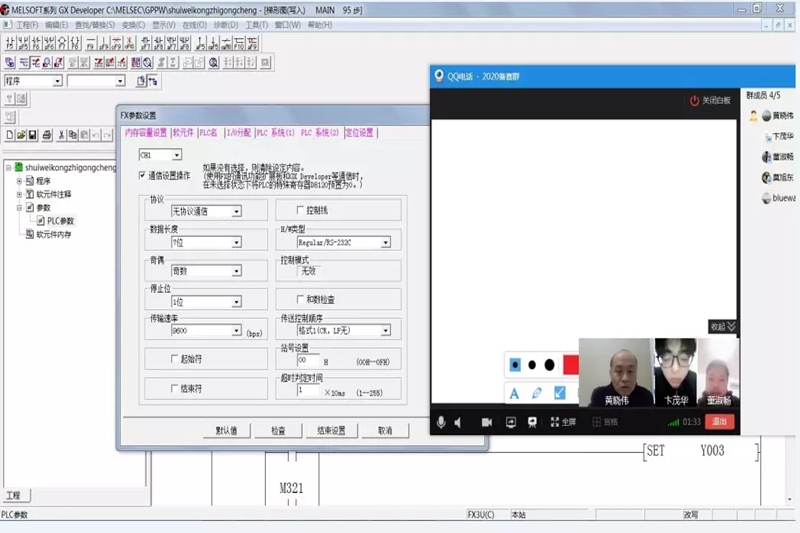Switch to the 软元件 tab
Screen dimensions: 800x533
[183, 133]
